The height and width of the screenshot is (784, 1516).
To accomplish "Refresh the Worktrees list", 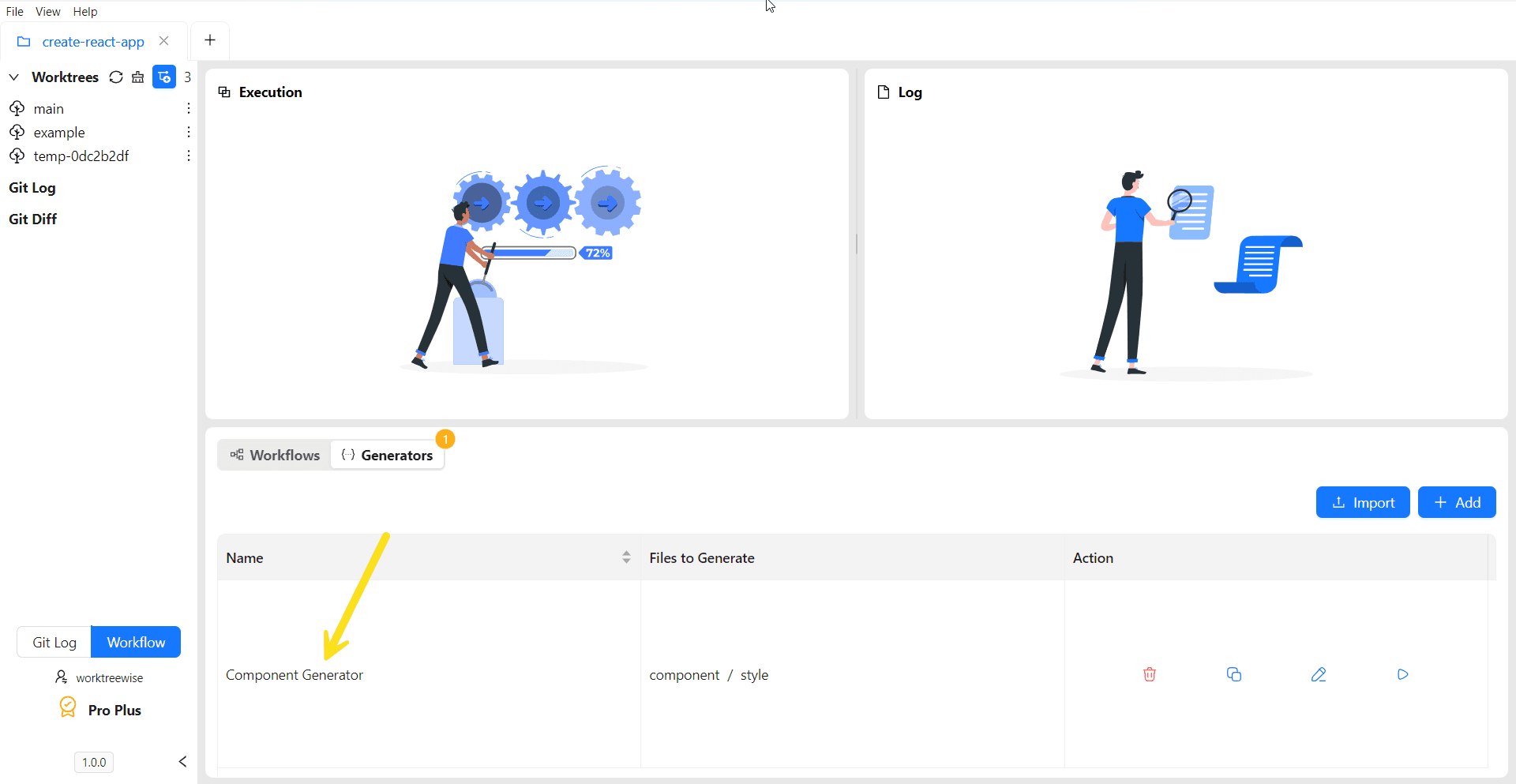I will click(116, 77).
